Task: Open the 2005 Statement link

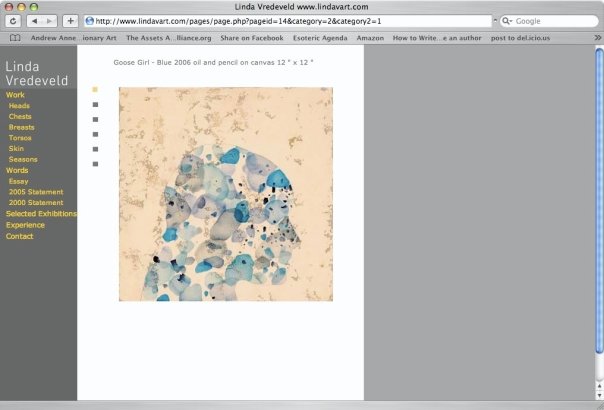Action: pyautogui.click(x=36, y=191)
